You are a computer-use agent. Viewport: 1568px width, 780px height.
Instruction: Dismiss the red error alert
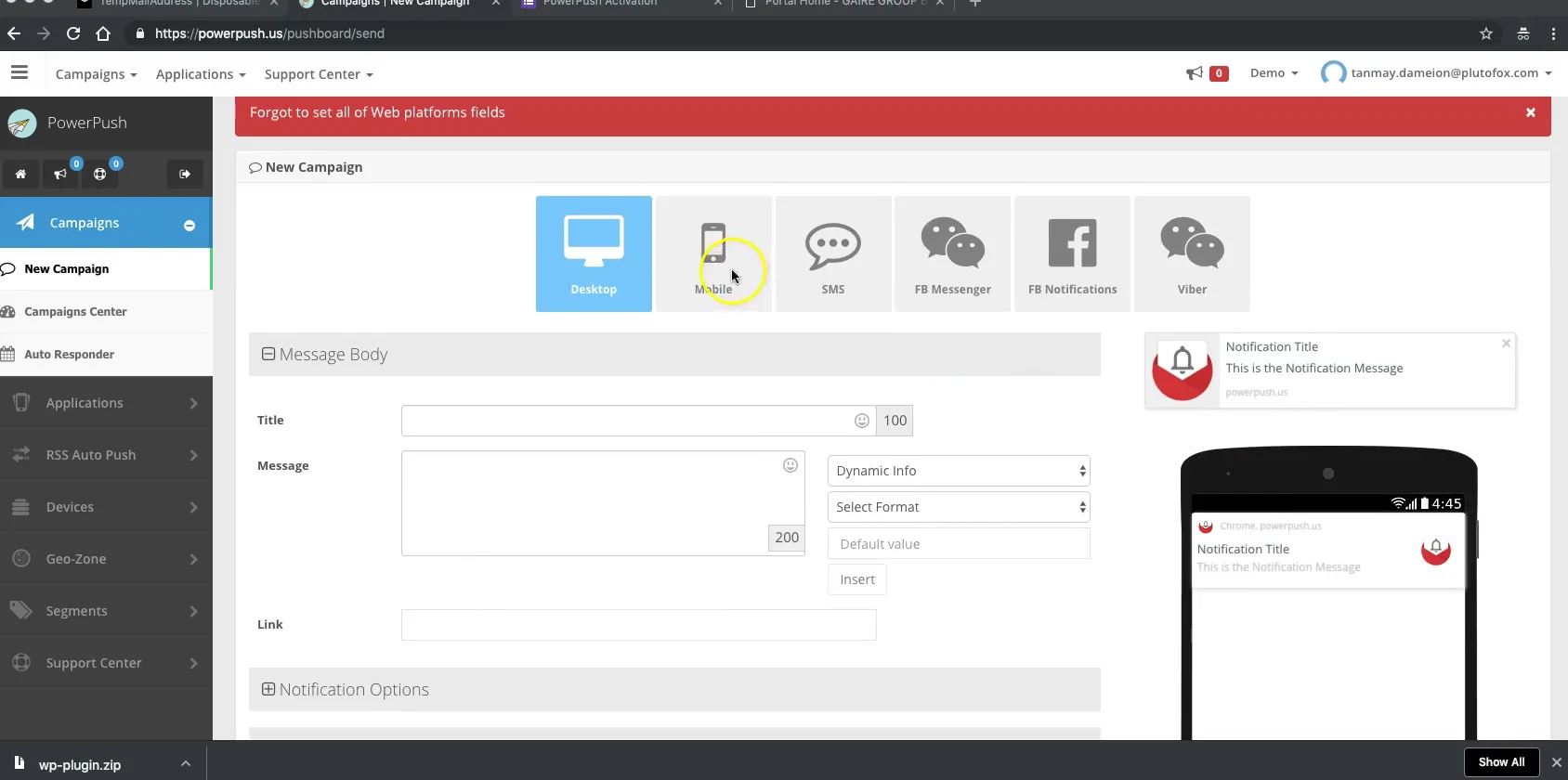[1531, 112]
